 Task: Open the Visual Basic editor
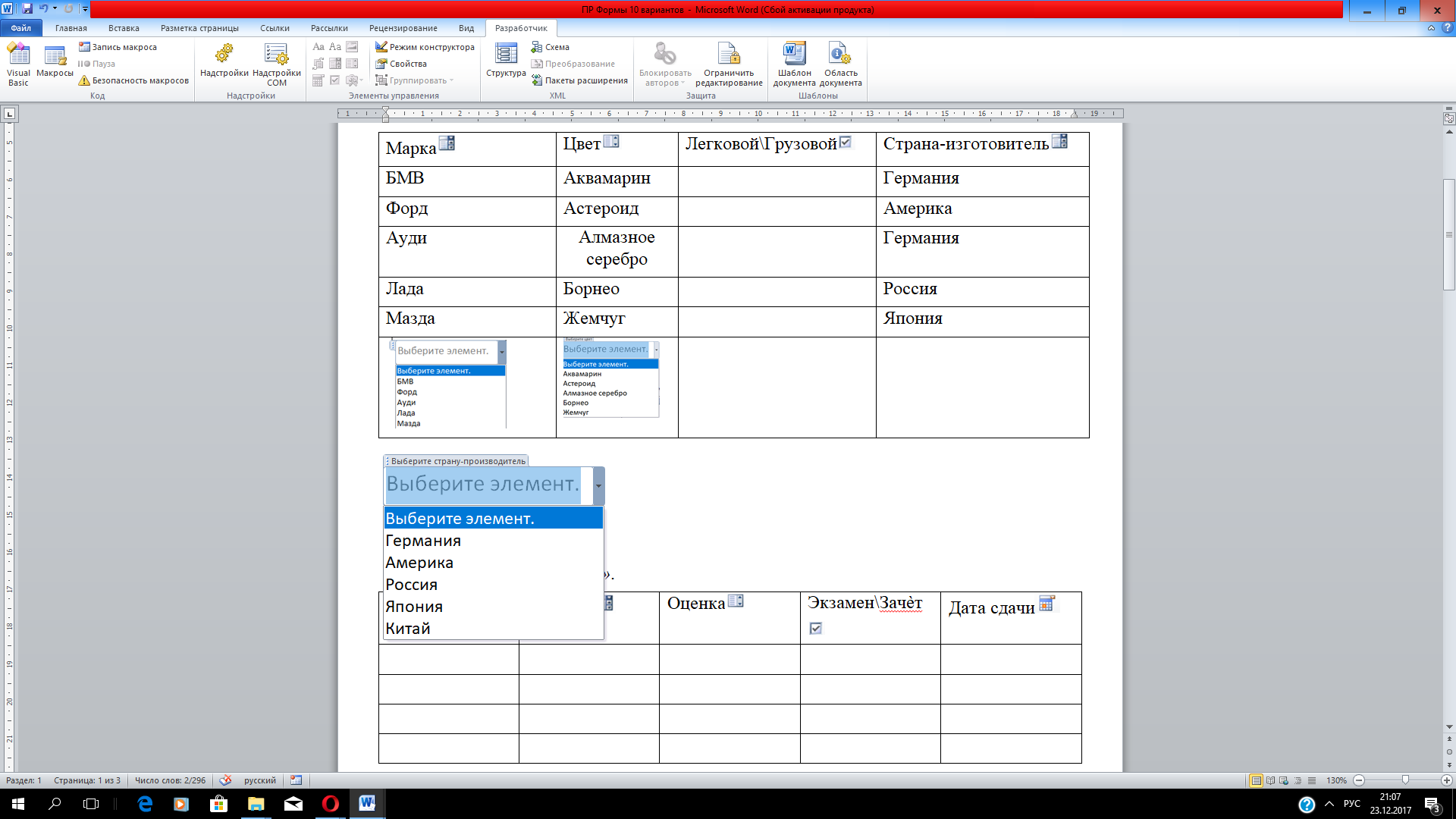click(x=18, y=64)
